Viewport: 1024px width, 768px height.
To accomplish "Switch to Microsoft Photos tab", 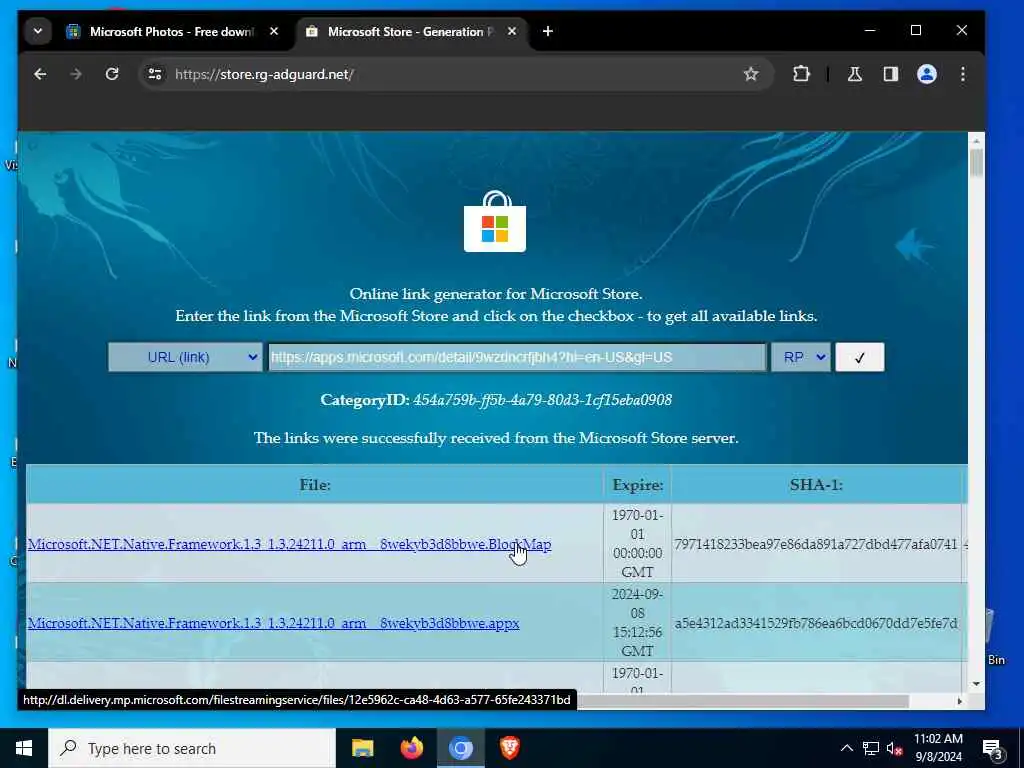I will (x=171, y=31).
